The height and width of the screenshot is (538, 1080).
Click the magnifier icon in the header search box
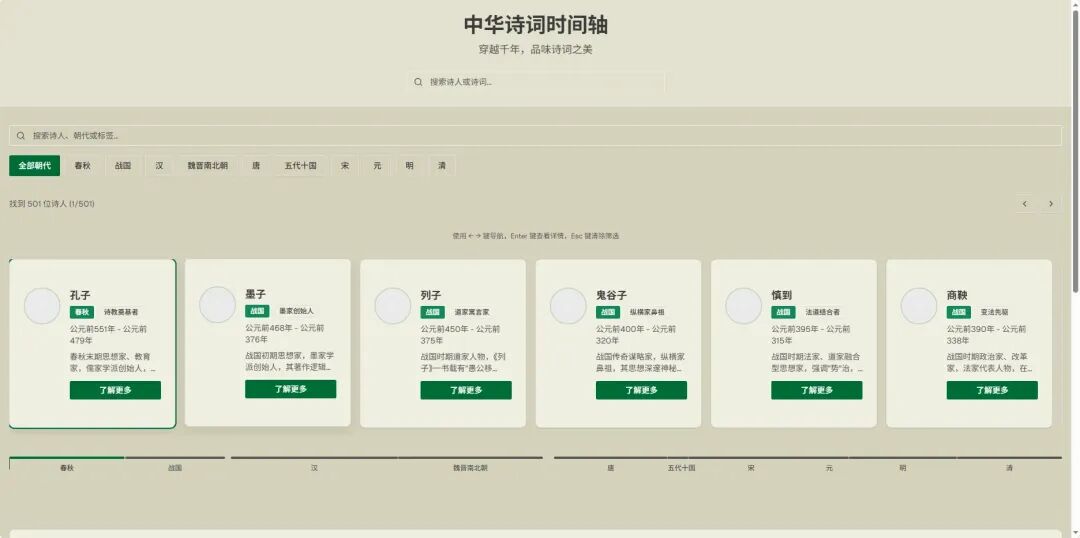[417, 82]
